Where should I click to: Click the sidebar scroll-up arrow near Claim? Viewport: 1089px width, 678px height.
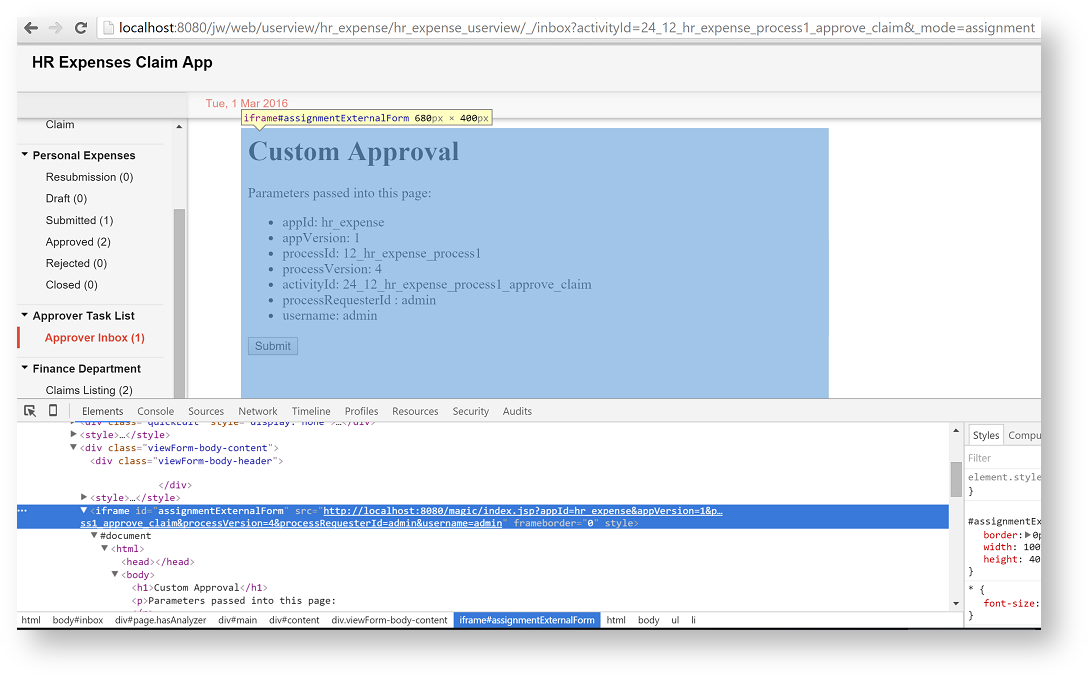click(x=179, y=127)
